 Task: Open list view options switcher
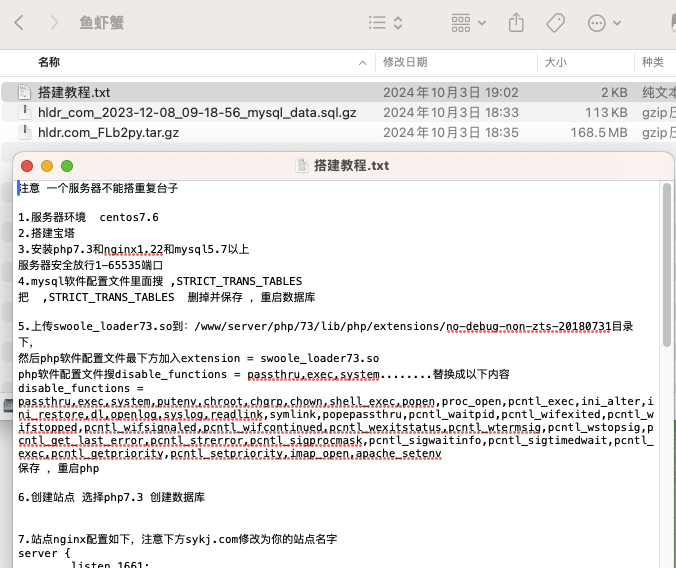pos(386,22)
